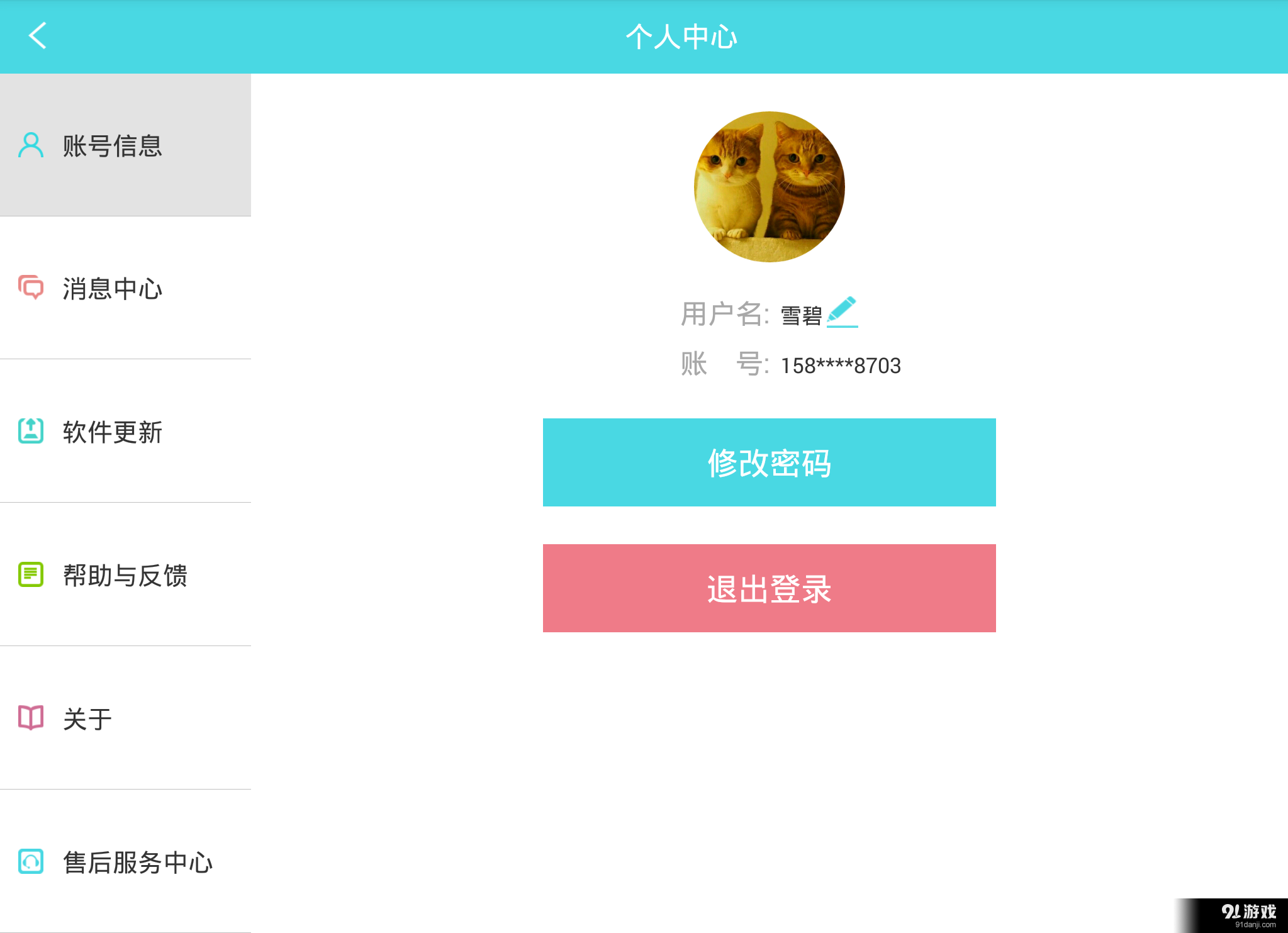Screen dimensions: 1288x933
Task: Go to 帮助与反馈 section
Action: click(125, 576)
